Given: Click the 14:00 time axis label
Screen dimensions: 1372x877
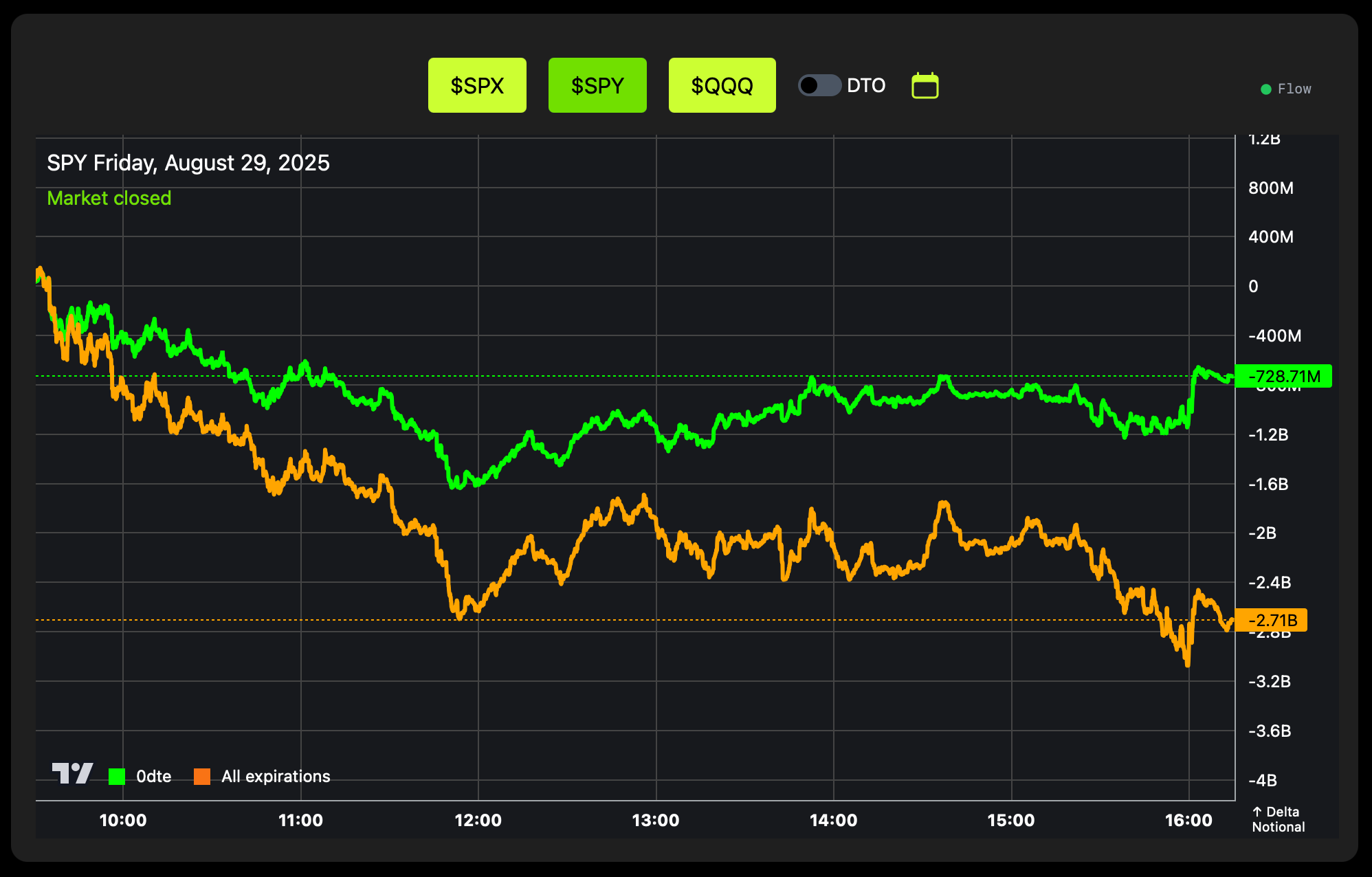Looking at the screenshot, I should pyautogui.click(x=834, y=820).
